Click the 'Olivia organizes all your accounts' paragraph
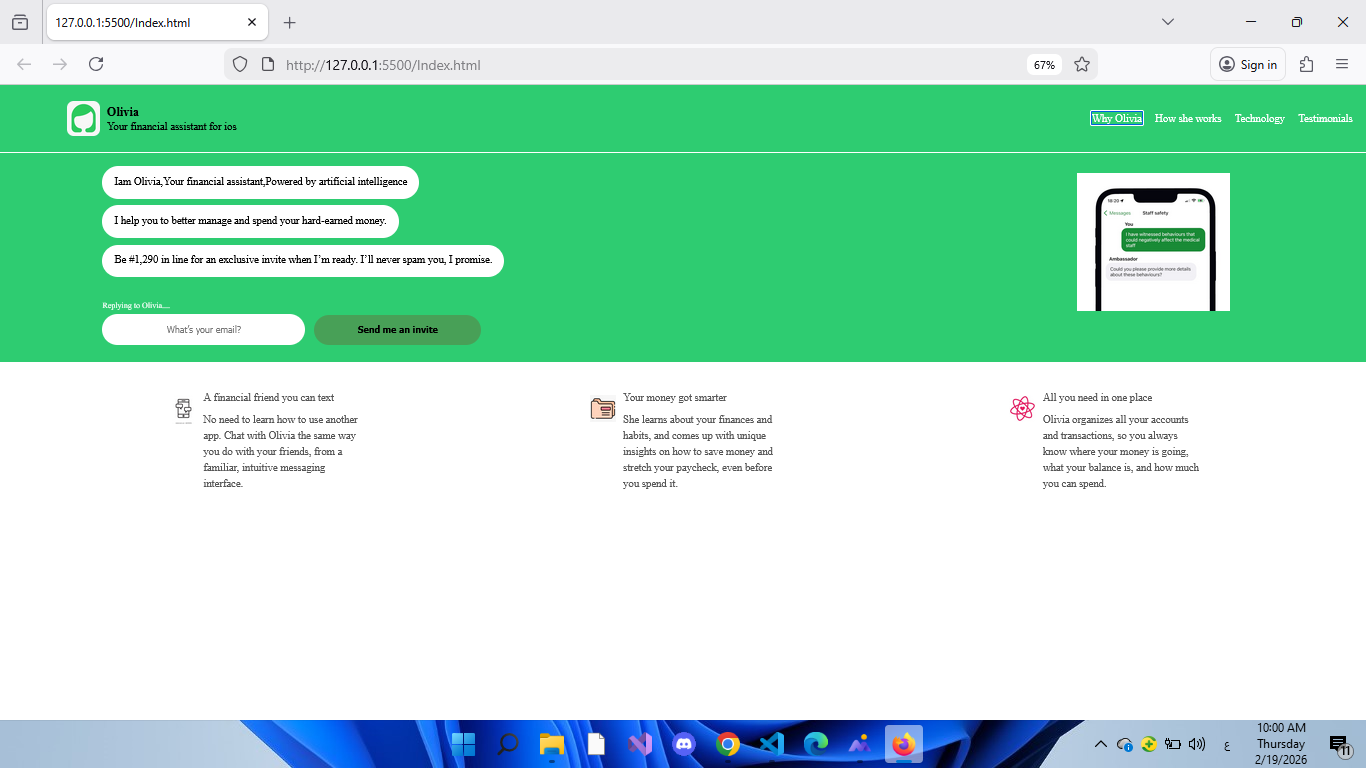Viewport: 1366px width, 768px height. point(1121,452)
